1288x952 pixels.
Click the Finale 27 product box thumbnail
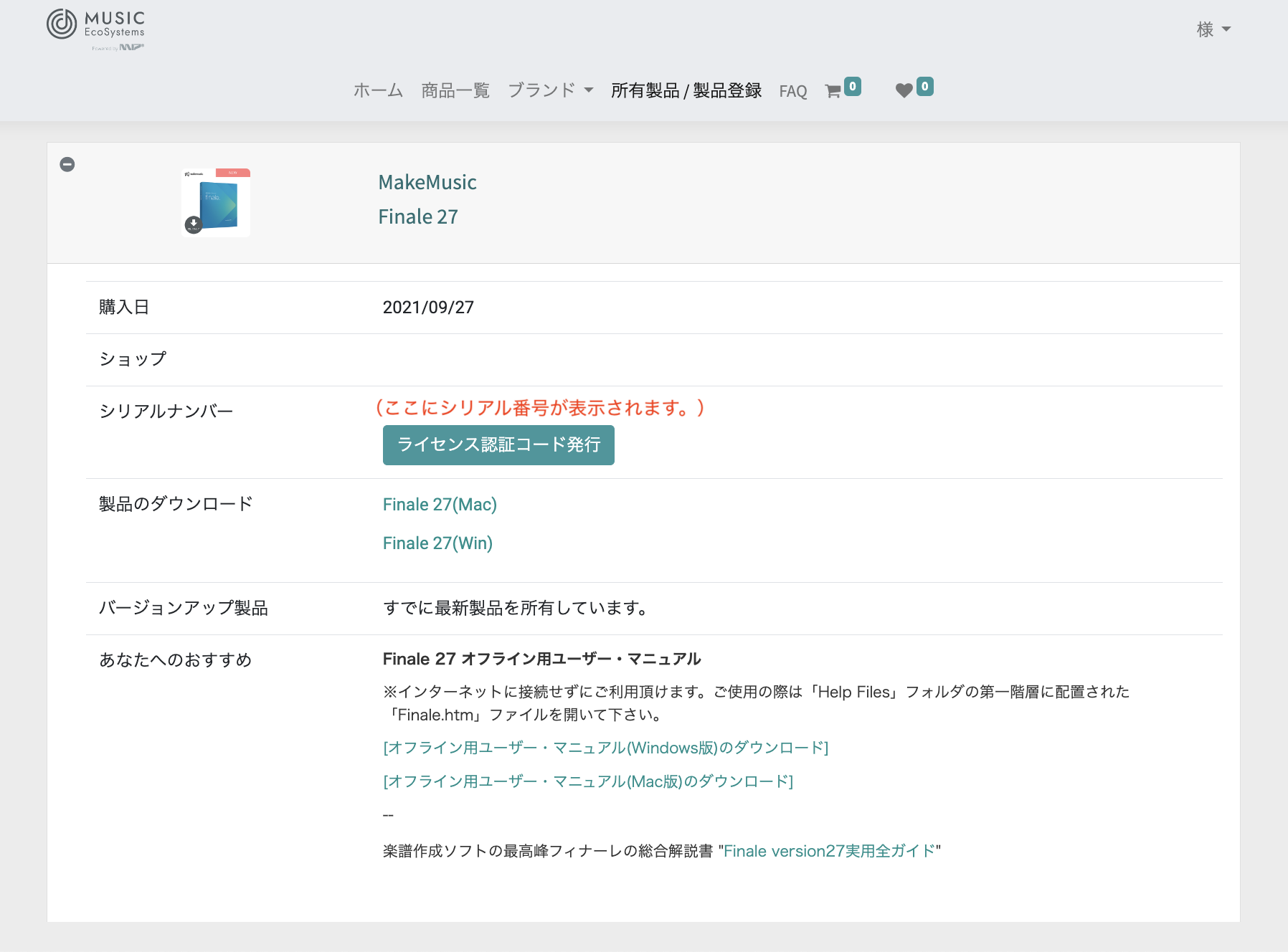[216, 203]
